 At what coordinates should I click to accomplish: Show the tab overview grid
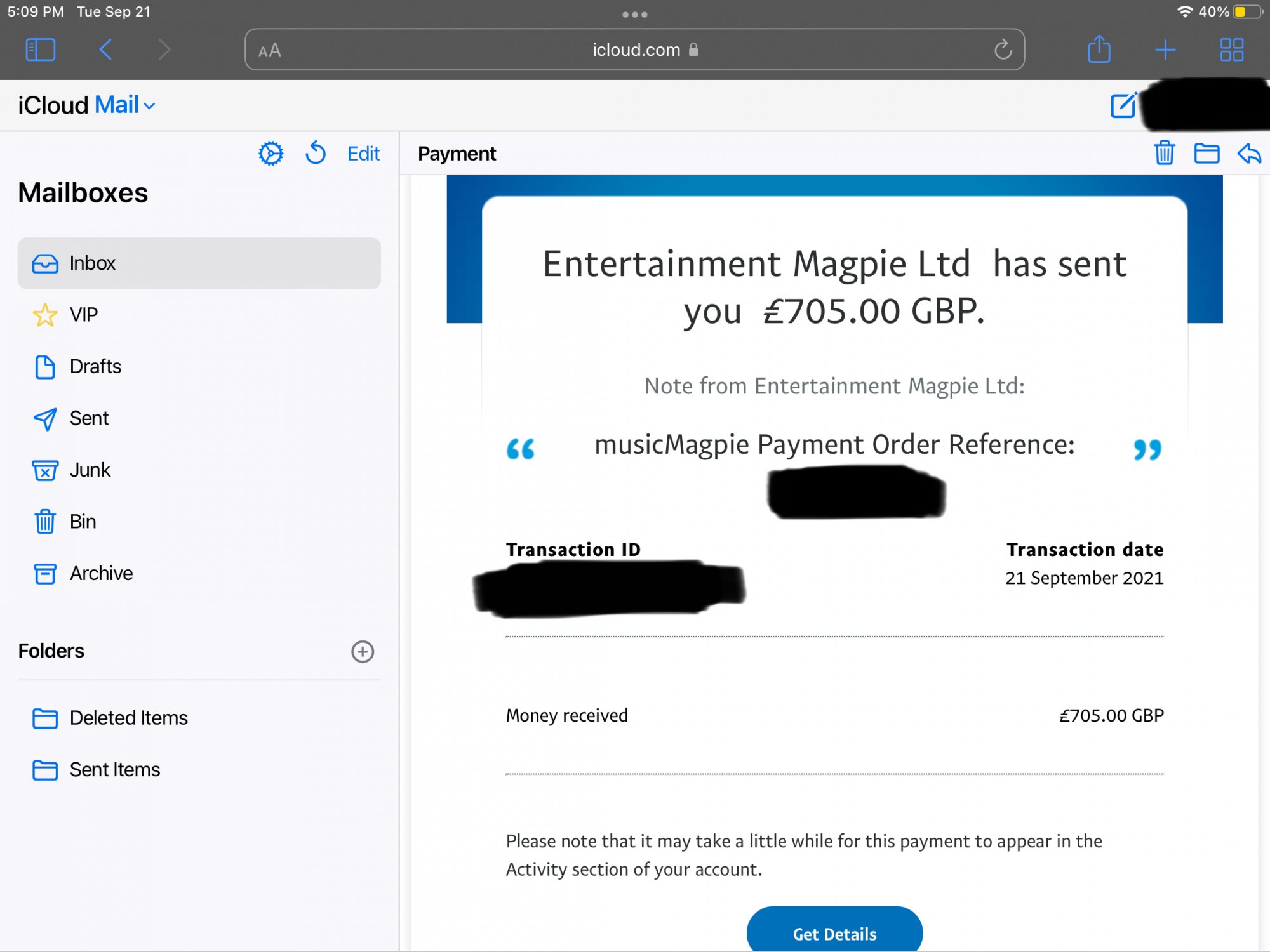click(x=1231, y=50)
